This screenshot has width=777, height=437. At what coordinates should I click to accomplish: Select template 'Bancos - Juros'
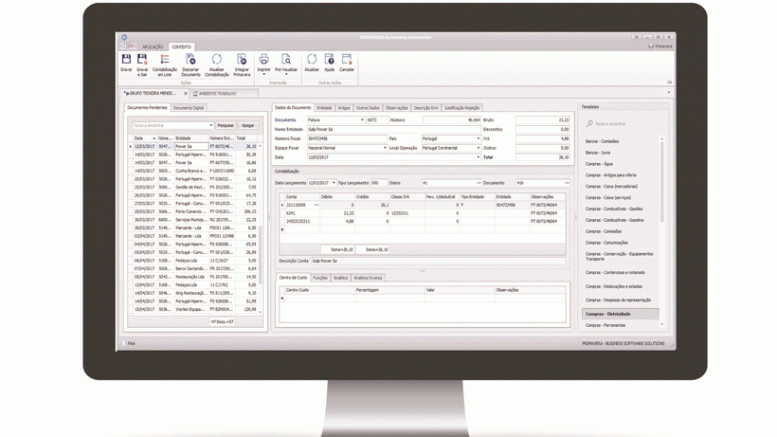pos(598,153)
